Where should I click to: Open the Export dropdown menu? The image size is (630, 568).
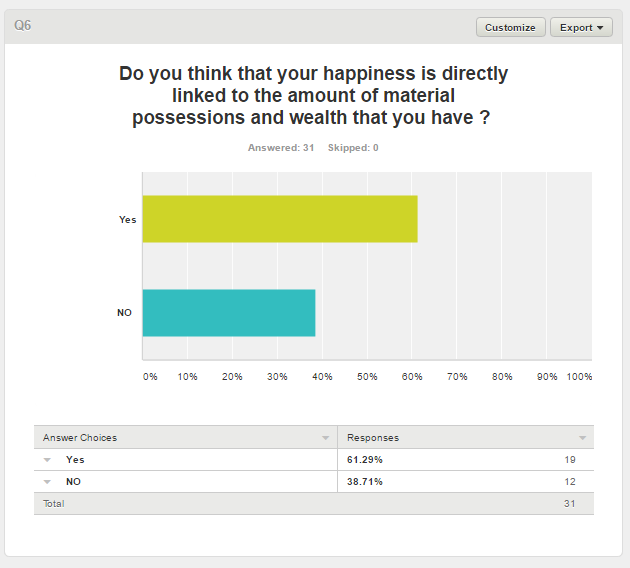[x=581, y=27]
